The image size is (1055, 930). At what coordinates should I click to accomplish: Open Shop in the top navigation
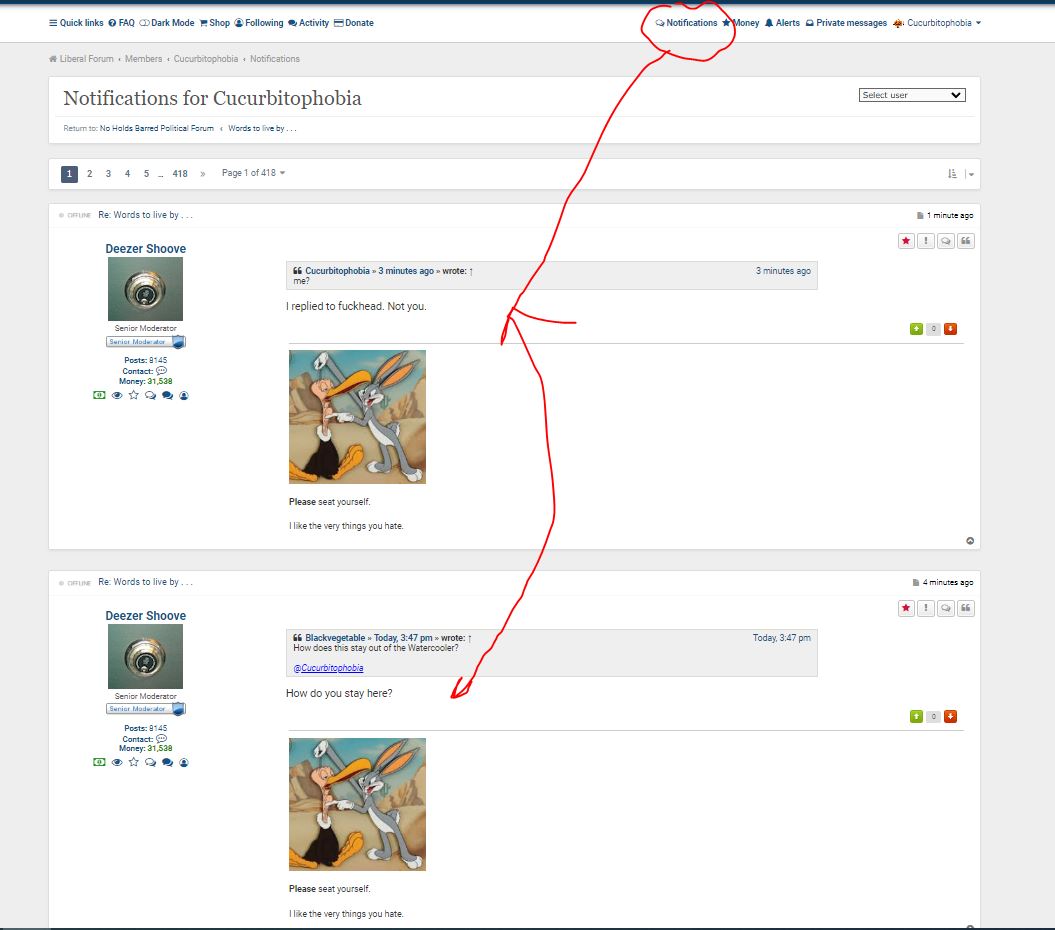pyautogui.click(x=215, y=23)
